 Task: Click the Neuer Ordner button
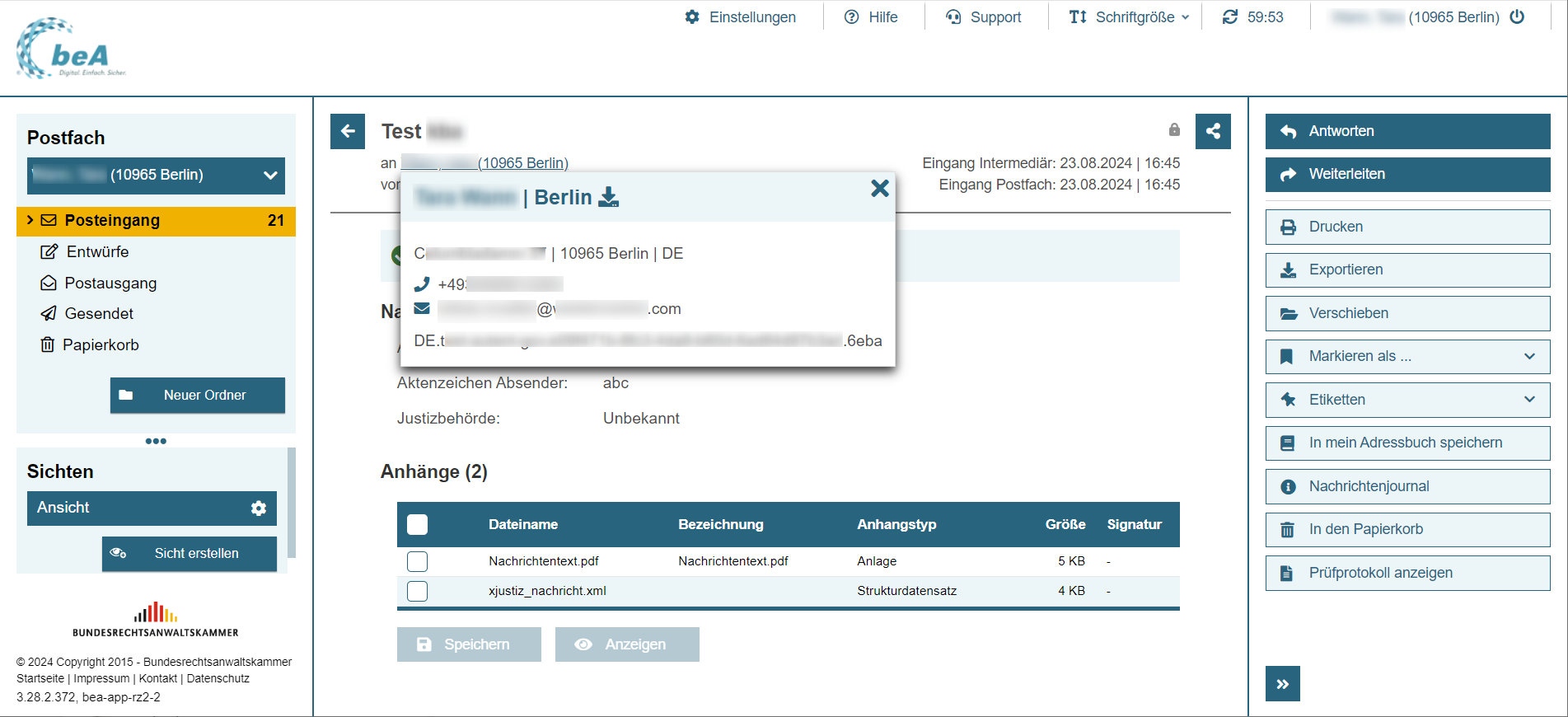pyautogui.click(x=198, y=396)
